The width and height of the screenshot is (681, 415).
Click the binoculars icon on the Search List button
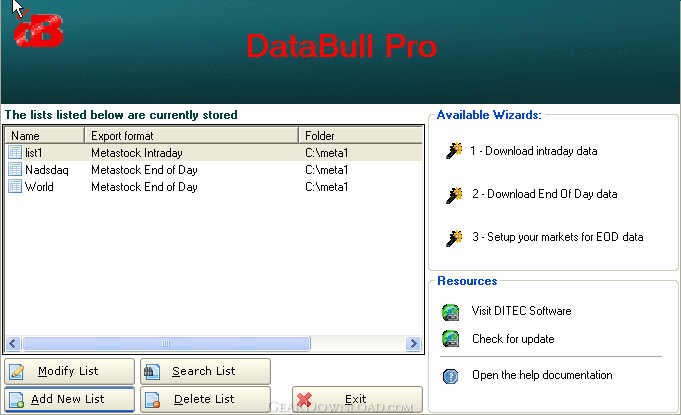[152, 372]
